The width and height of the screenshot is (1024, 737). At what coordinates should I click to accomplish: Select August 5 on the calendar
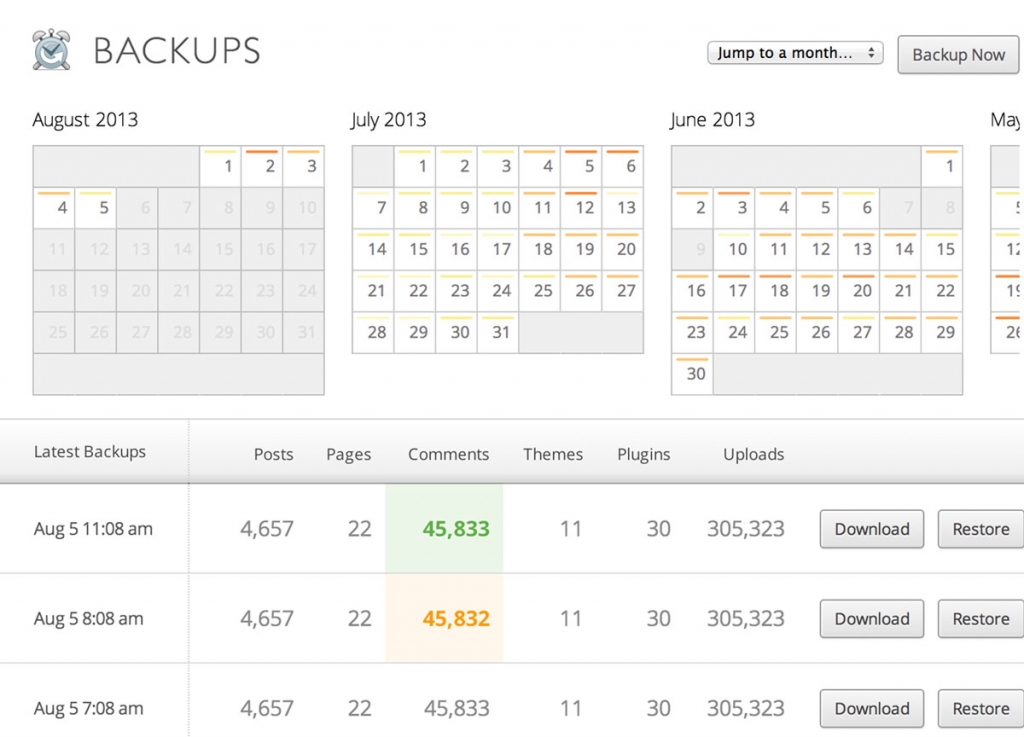click(97, 208)
